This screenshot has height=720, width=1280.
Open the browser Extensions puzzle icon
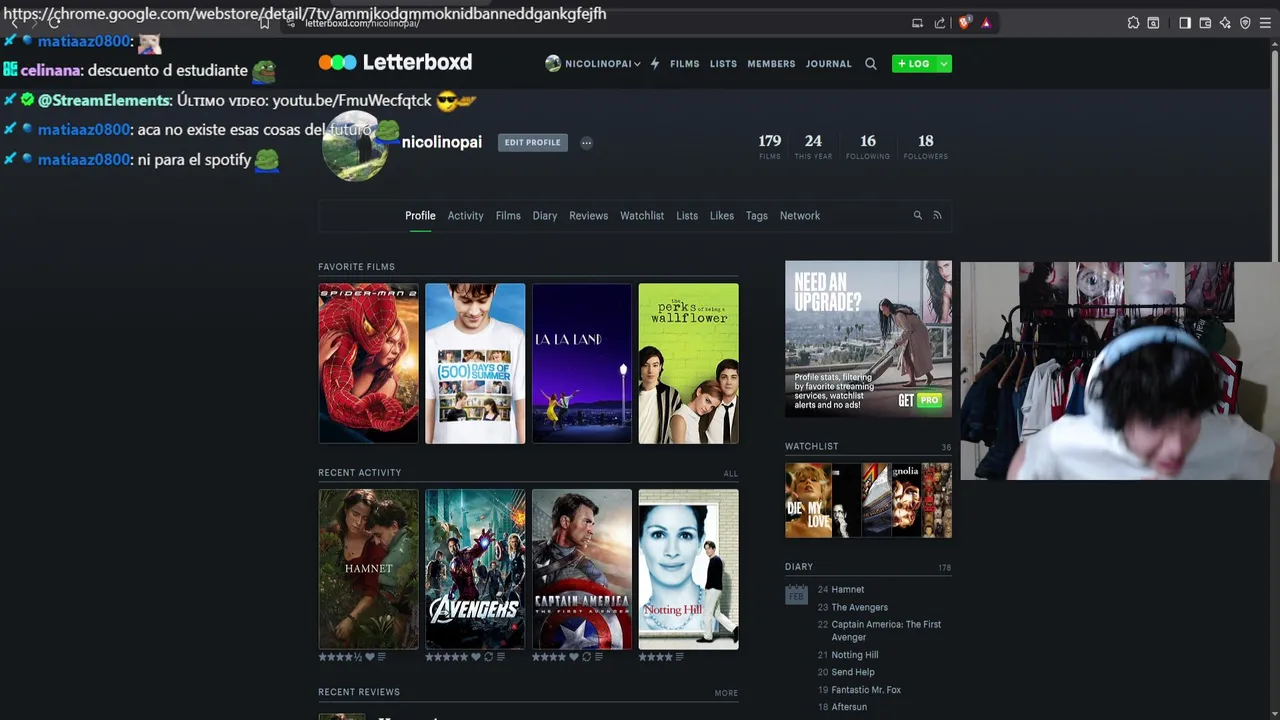point(1133,23)
